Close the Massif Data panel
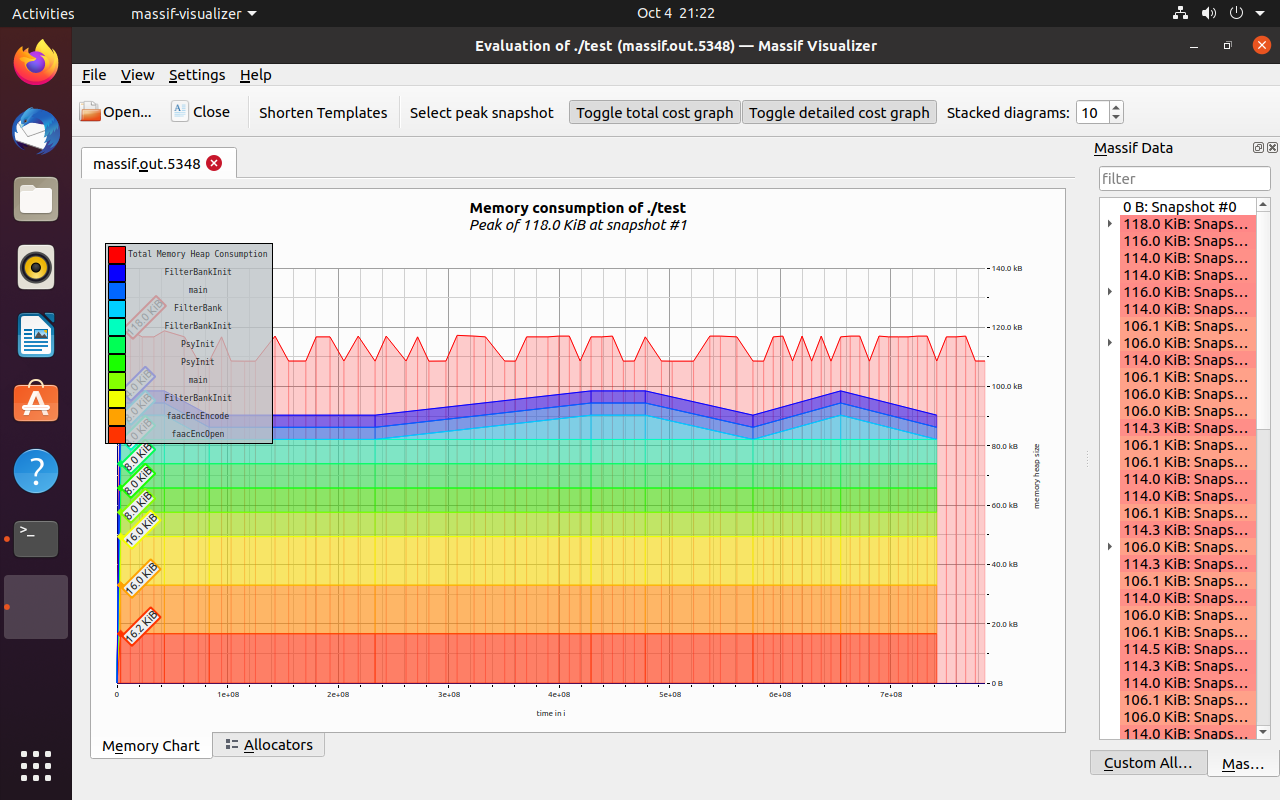This screenshot has width=1280, height=800. (x=1272, y=148)
